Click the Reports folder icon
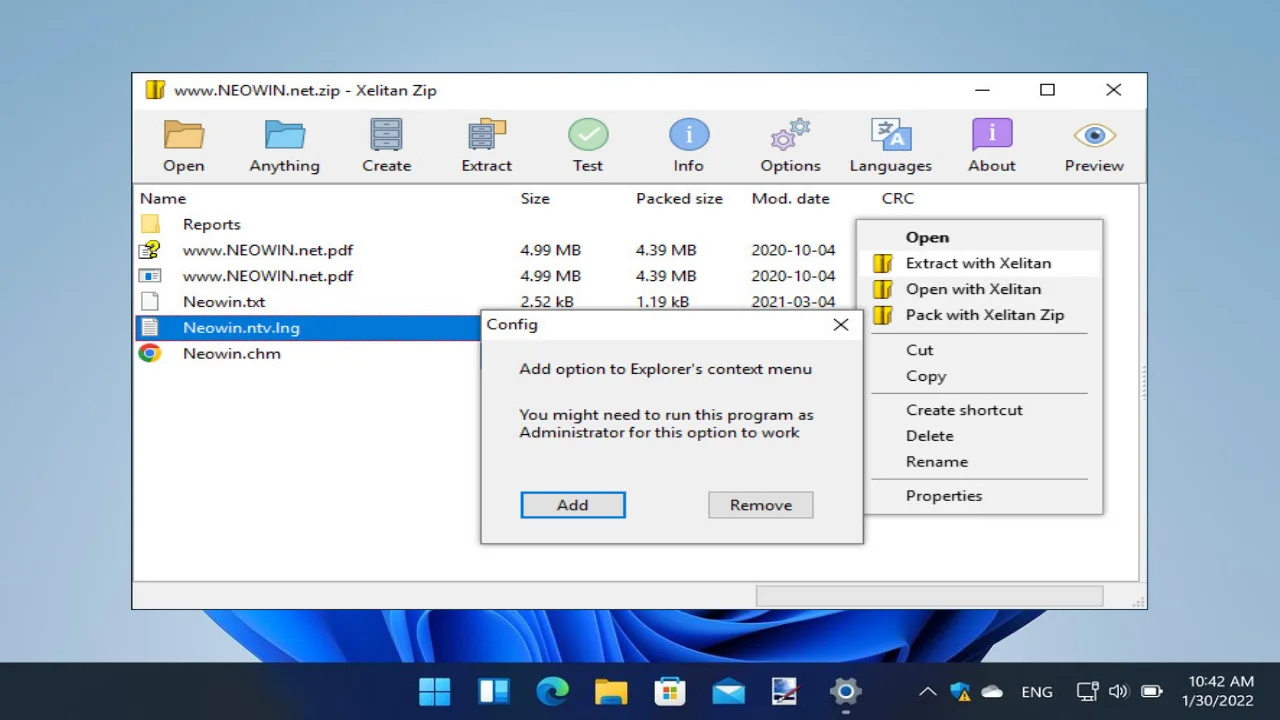The width and height of the screenshot is (1280, 720). [150, 224]
